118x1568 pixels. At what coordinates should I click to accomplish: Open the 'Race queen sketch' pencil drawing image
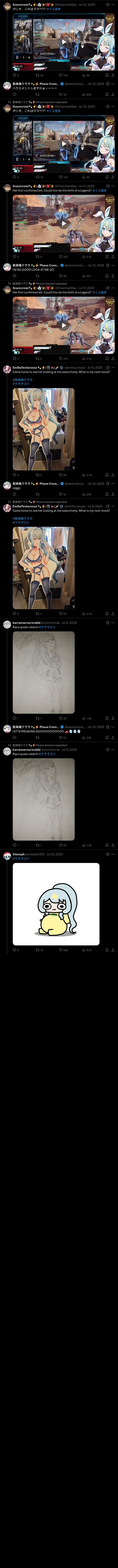pyautogui.click(x=44, y=672)
